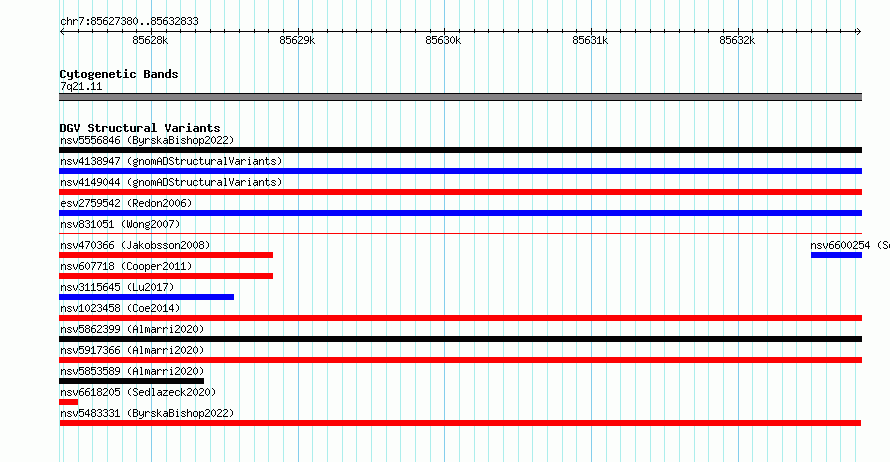Select the black nsv5862399 variant bar

(460, 339)
